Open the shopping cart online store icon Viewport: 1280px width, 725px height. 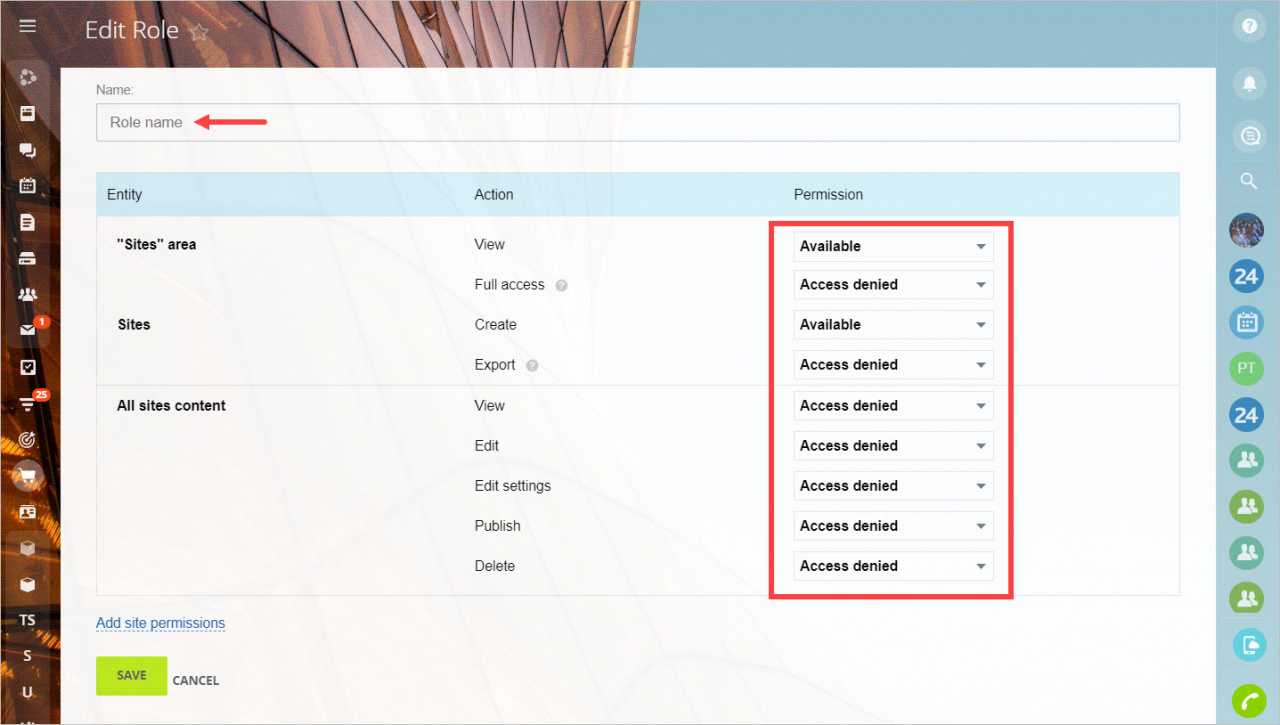[28, 476]
